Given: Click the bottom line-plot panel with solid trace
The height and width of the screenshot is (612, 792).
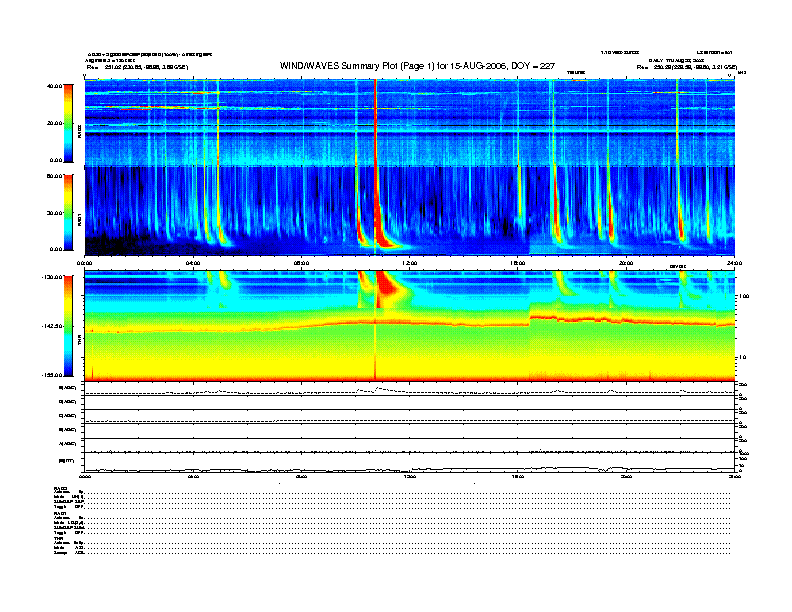Looking at the screenshot, I should pos(410,462).
